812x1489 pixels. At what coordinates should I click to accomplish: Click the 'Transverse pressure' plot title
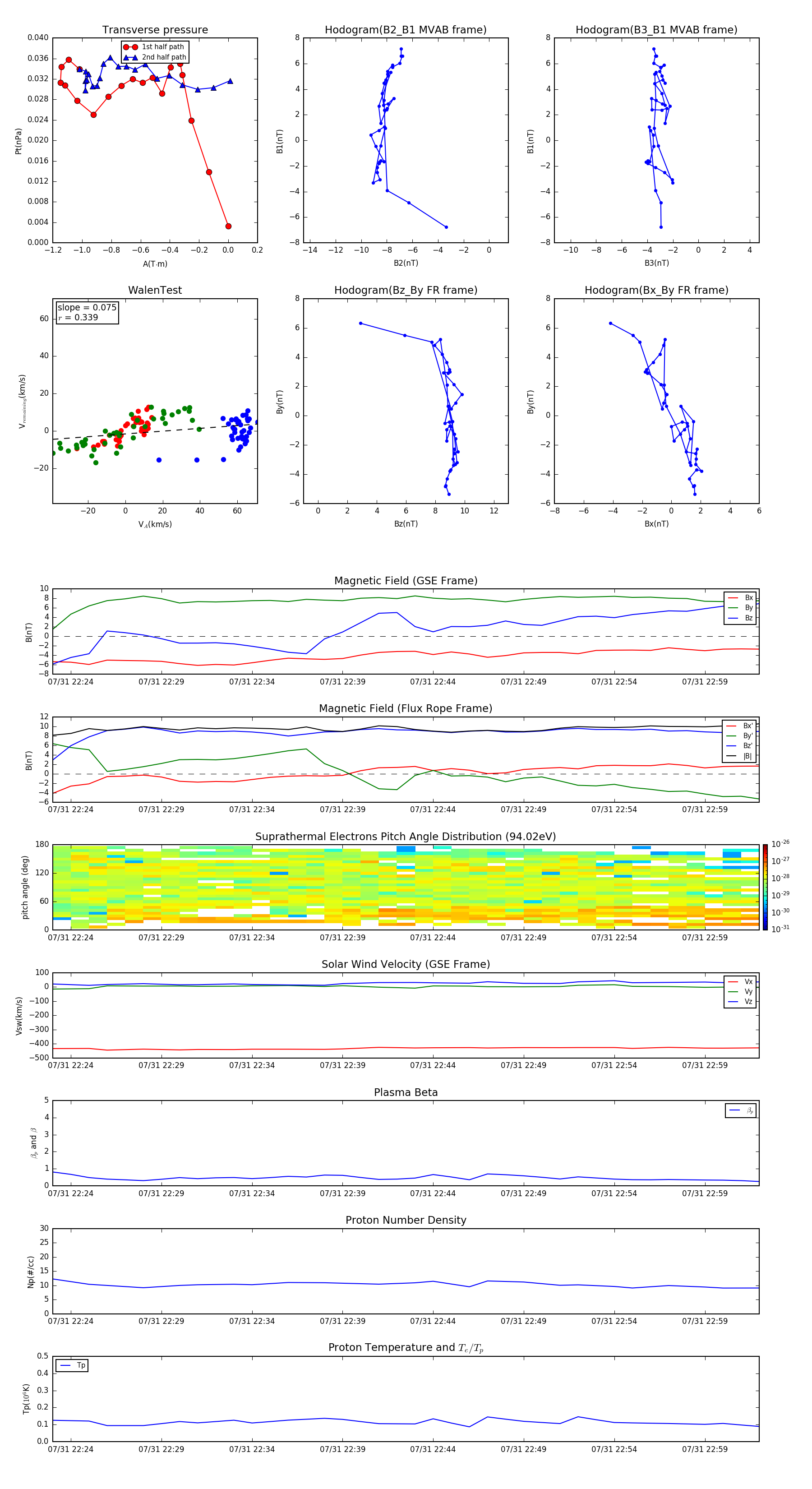[x=155, y=30]
